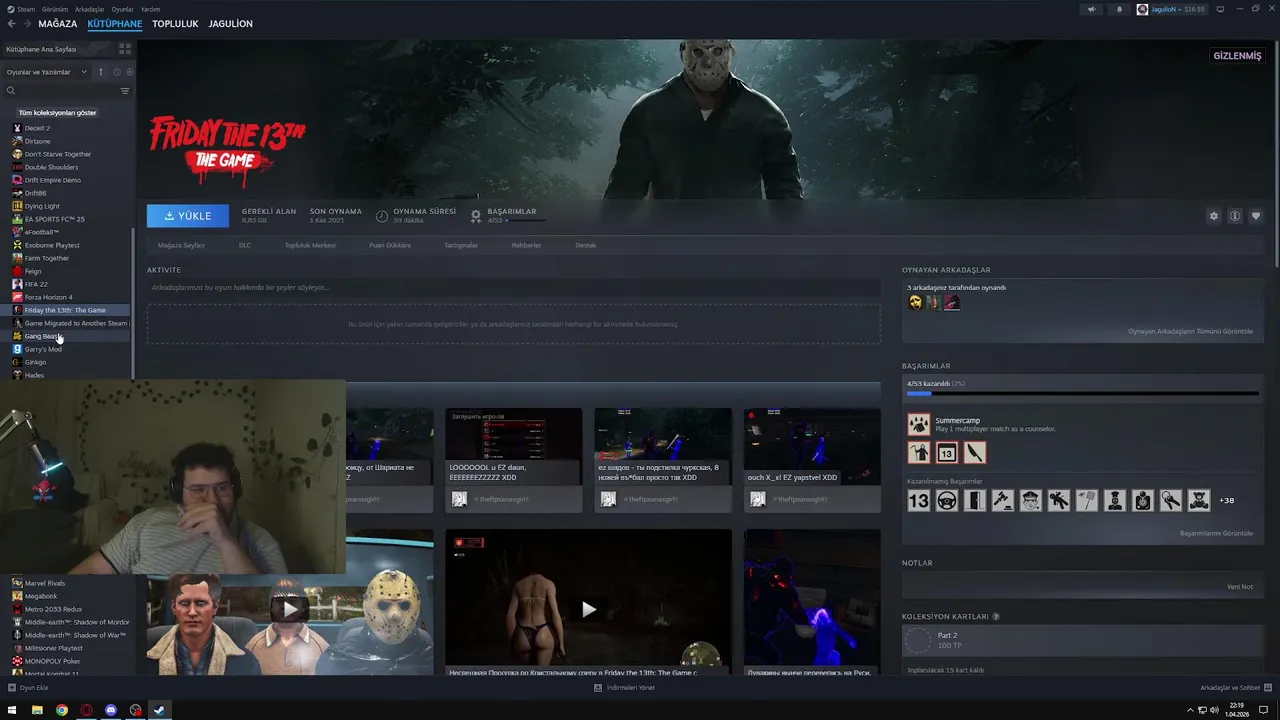Open JAGULİON profile tab

(x=231, y=24)
